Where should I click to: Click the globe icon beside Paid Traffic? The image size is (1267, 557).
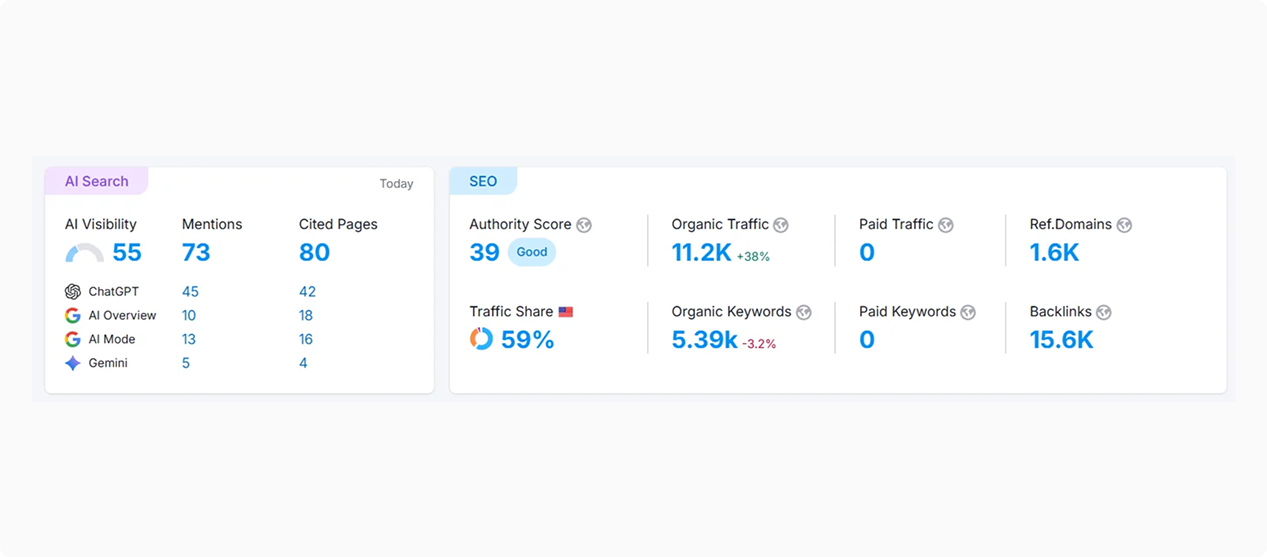(945, 225)
